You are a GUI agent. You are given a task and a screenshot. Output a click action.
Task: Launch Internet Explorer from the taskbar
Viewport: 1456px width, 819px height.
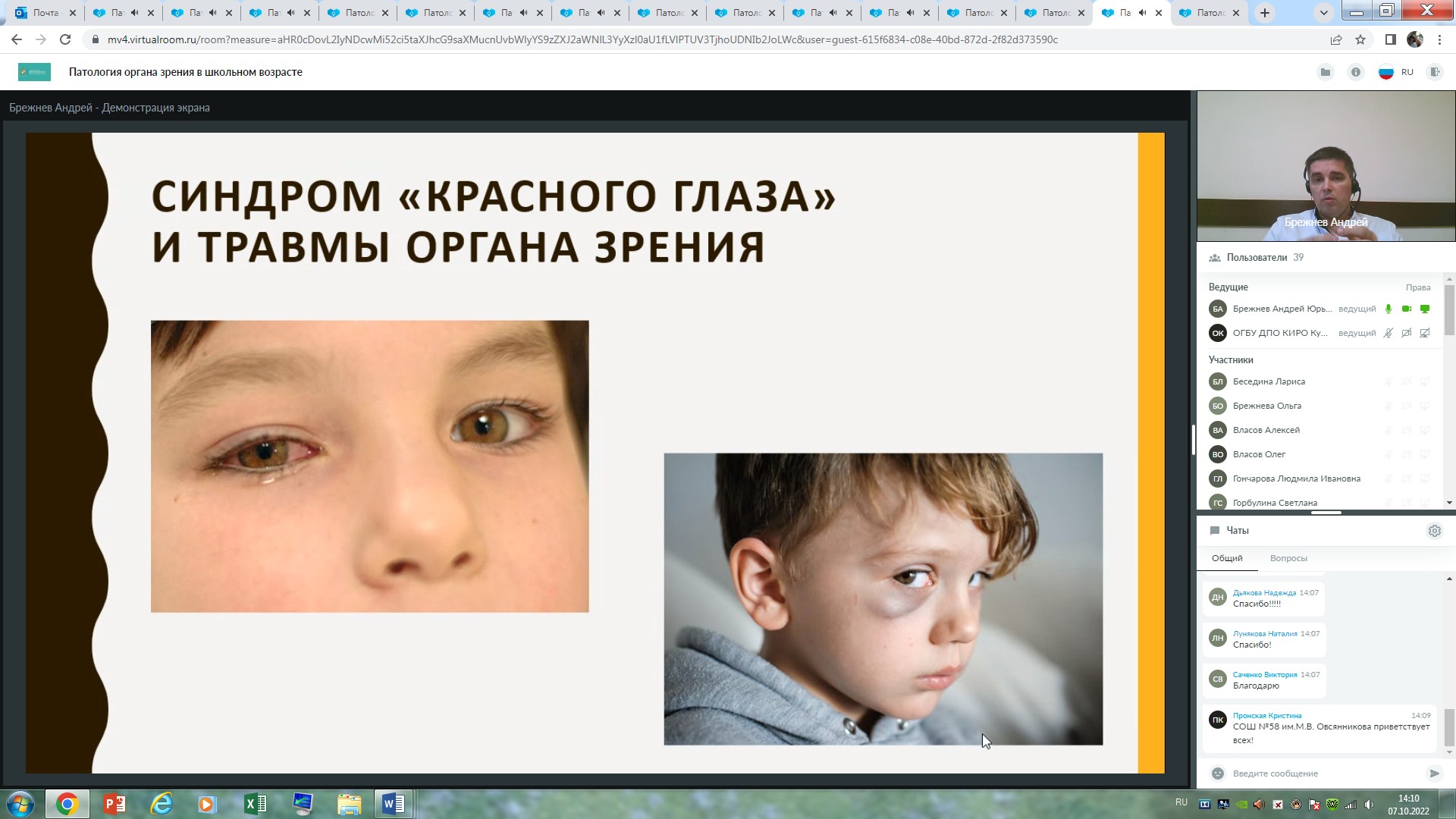162,804
